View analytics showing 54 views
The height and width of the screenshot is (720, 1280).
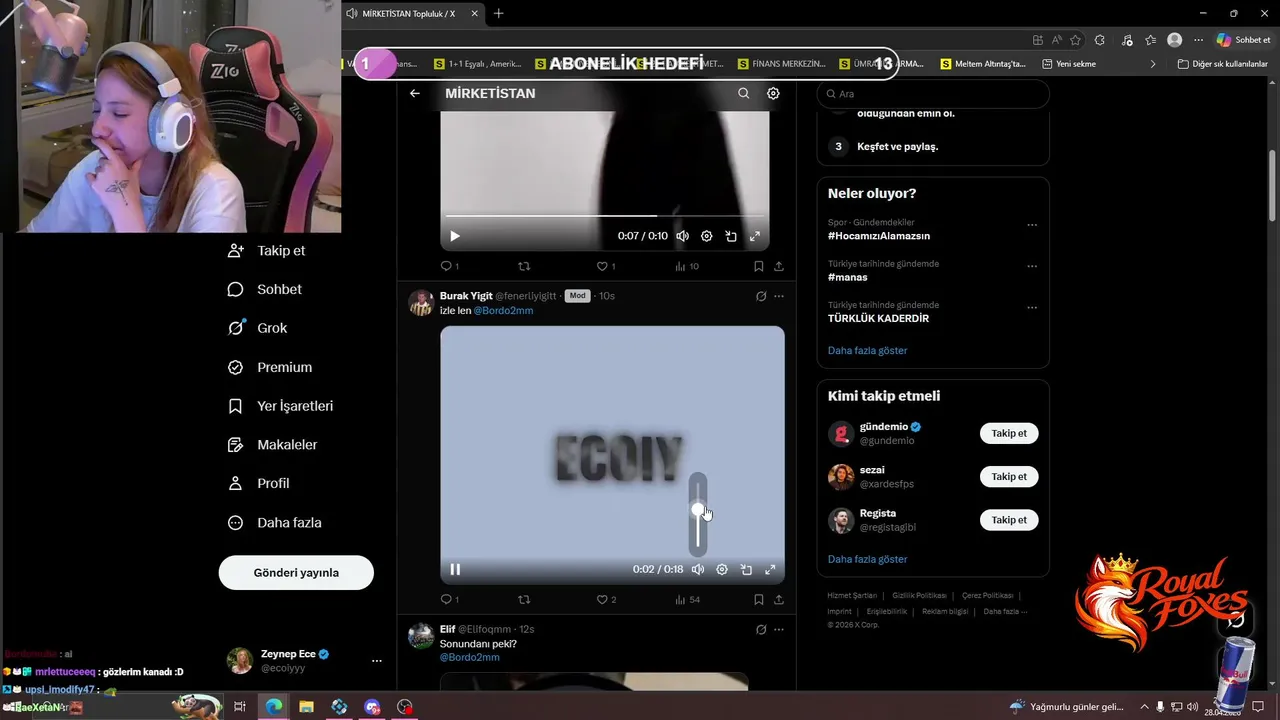pyautogui.click(x=687, y=599)
